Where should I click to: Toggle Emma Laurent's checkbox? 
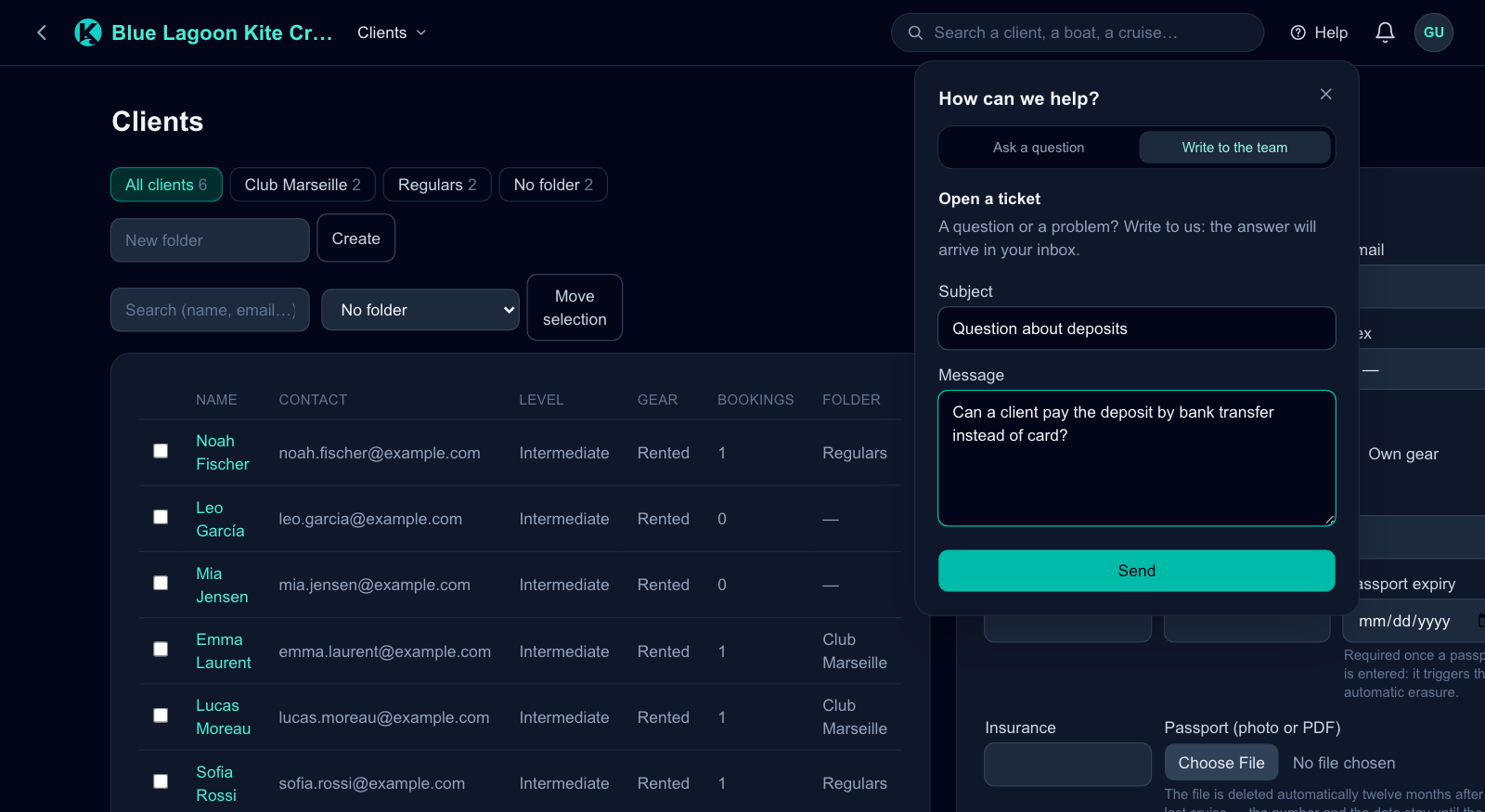(161, 649)
